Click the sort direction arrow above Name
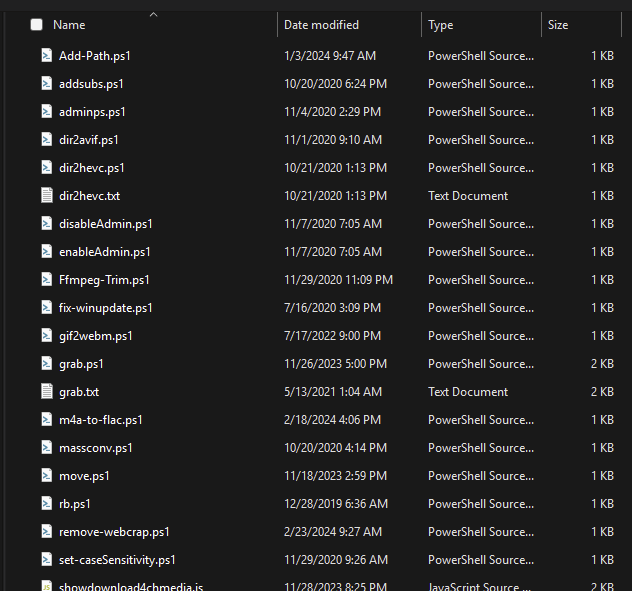The height and width of the screenshot is (591, 632). [154, 15]
